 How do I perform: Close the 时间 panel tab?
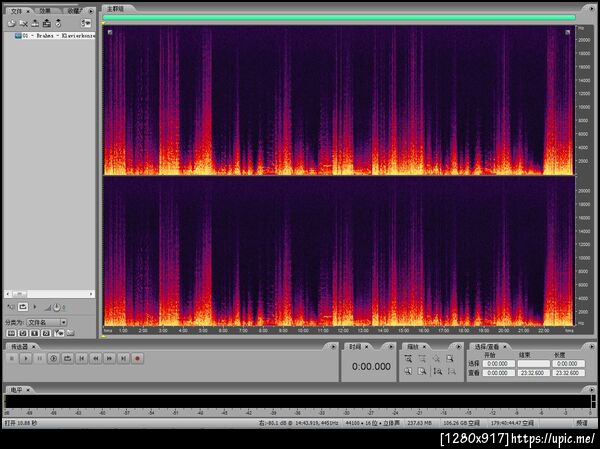click(x=366, y=347)
